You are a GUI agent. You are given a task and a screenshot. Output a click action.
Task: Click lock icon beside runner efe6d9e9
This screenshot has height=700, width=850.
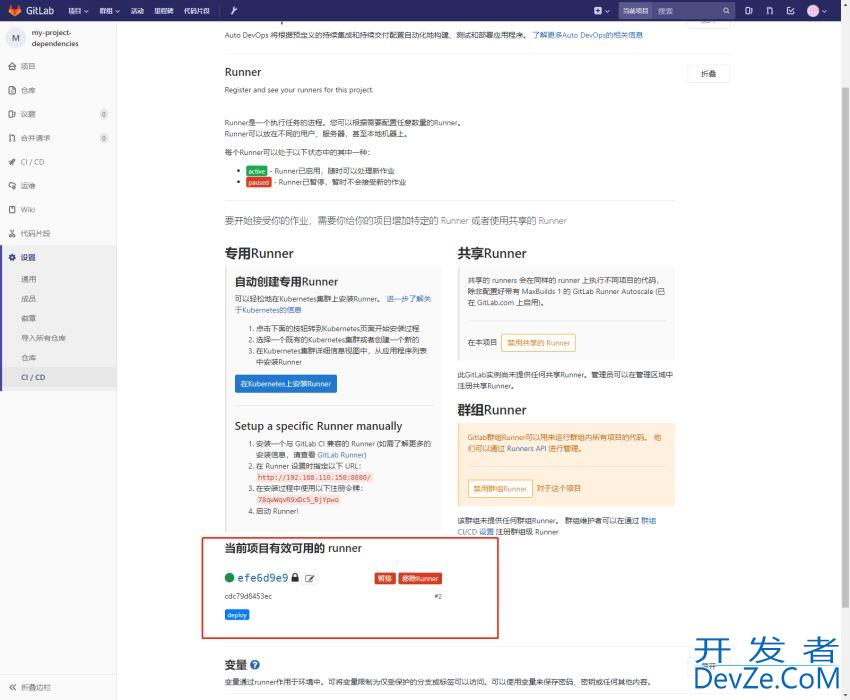(295, 577)
